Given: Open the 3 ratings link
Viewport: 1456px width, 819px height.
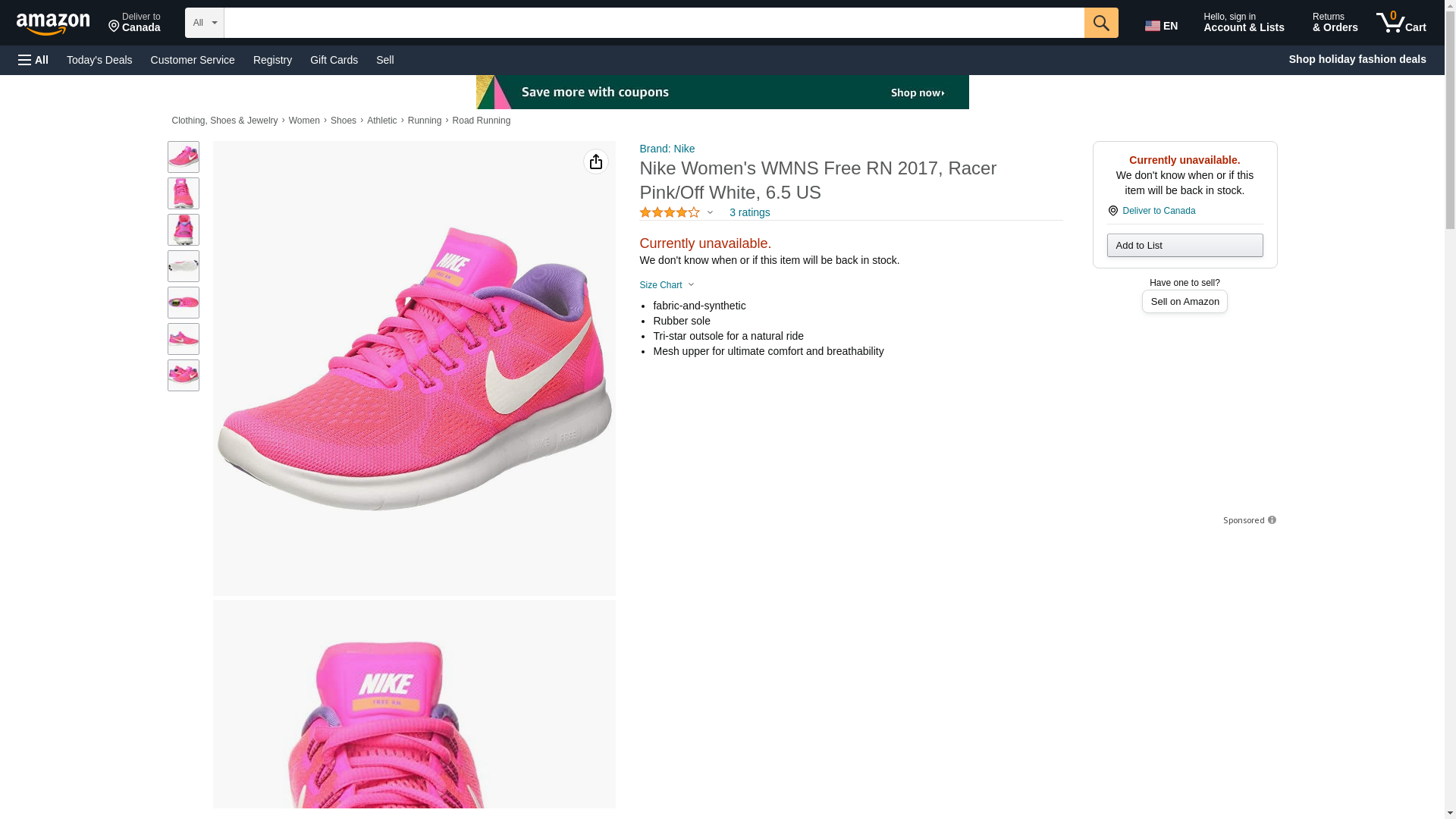Looking at the screenshot, I should coord(749,213).
